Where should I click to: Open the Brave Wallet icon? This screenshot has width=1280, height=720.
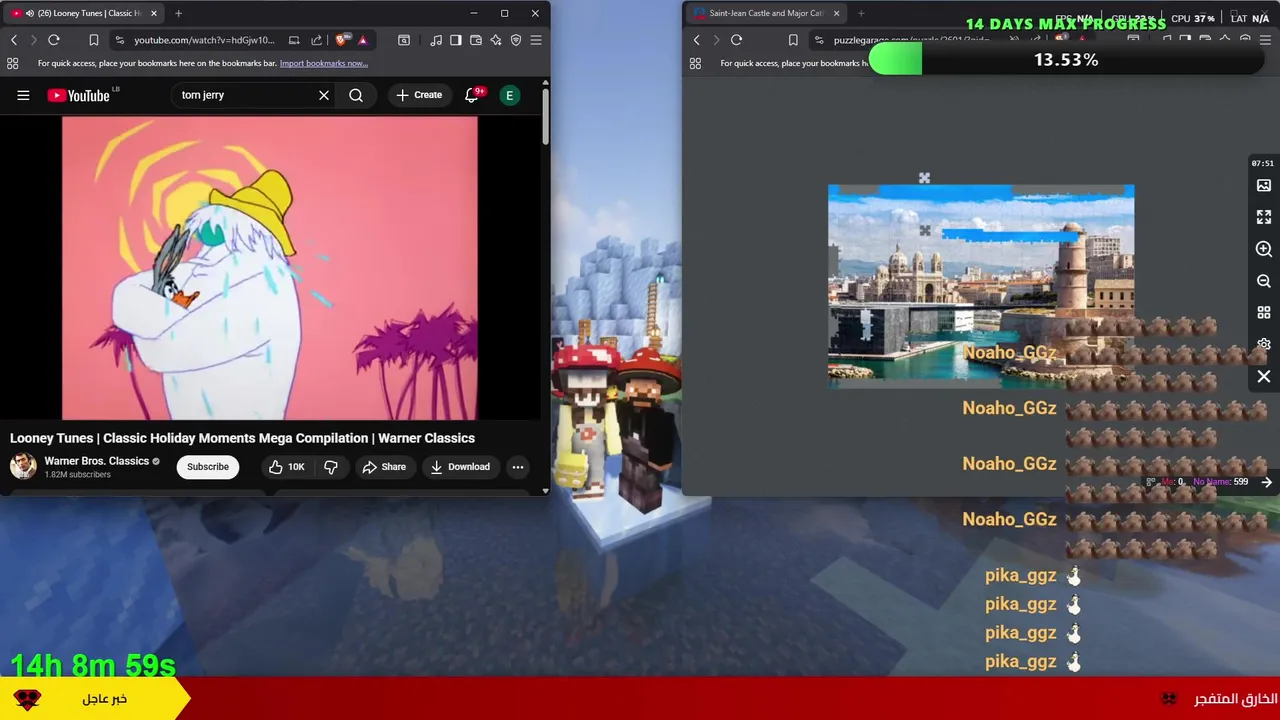[x=476, y=40]
